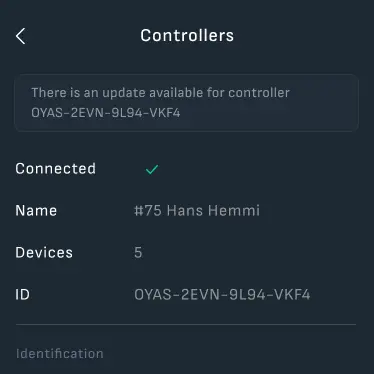Click the 'OYAS' start of the ID row value
The image size is (374, 374).
point(153,295)
